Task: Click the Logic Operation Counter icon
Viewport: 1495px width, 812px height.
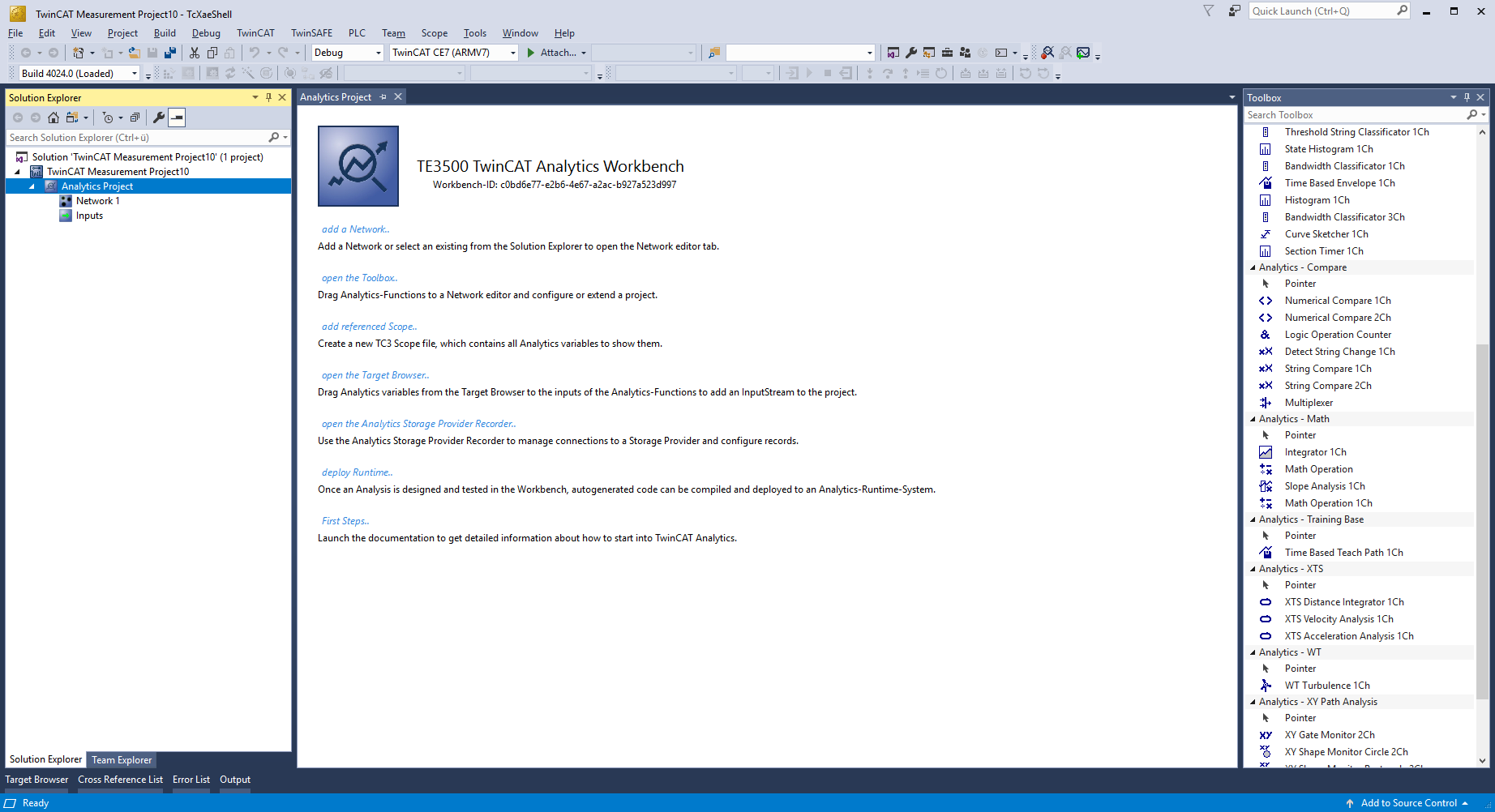Action: [1266, 335]
